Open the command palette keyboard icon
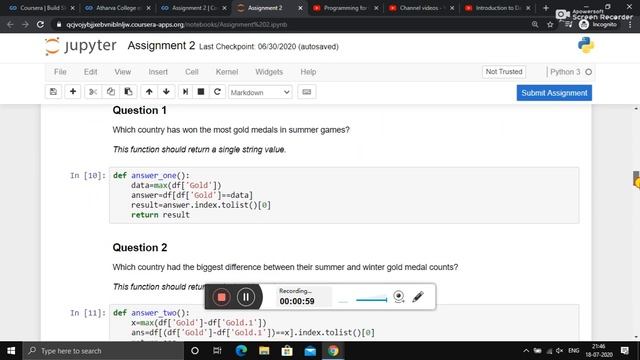The width and height of the screenshot is (640, 360). [307, 92]
